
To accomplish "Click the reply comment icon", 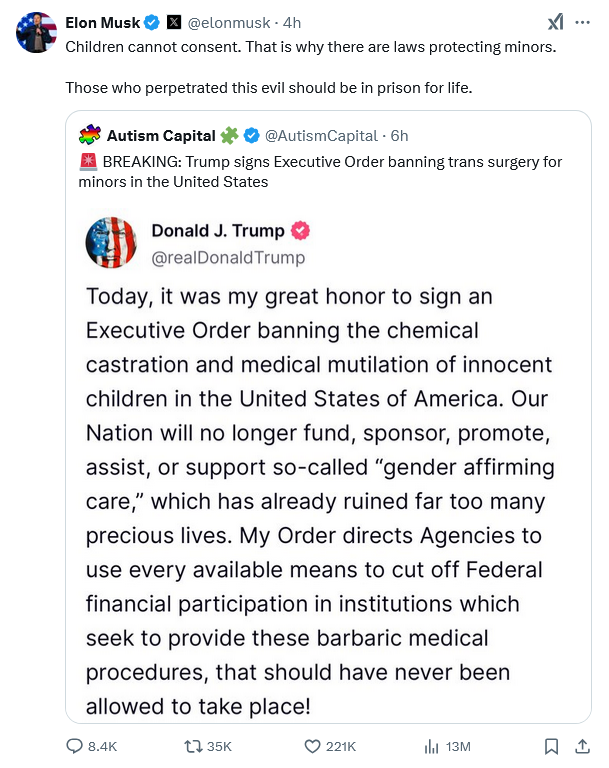I will click(x=75, y=746).
